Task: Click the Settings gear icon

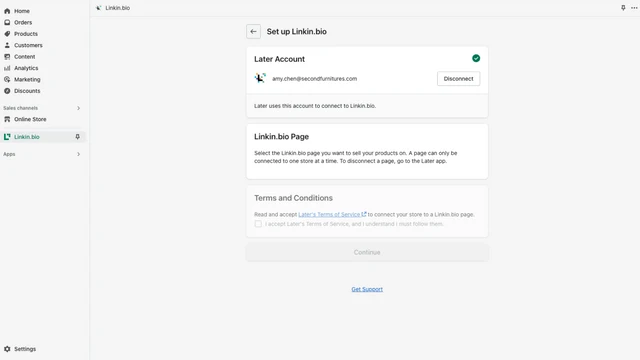Action: 7,349
